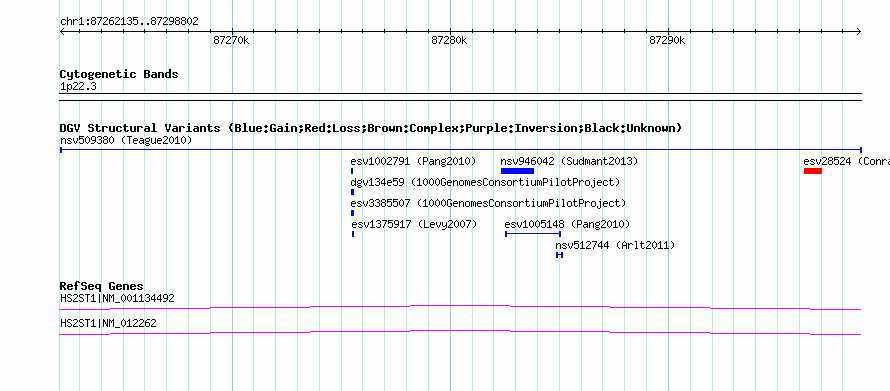This screenshot has height=391, width=890.
Task: Click the small blue bar of nsv512744
Action: tap(560, 255)
